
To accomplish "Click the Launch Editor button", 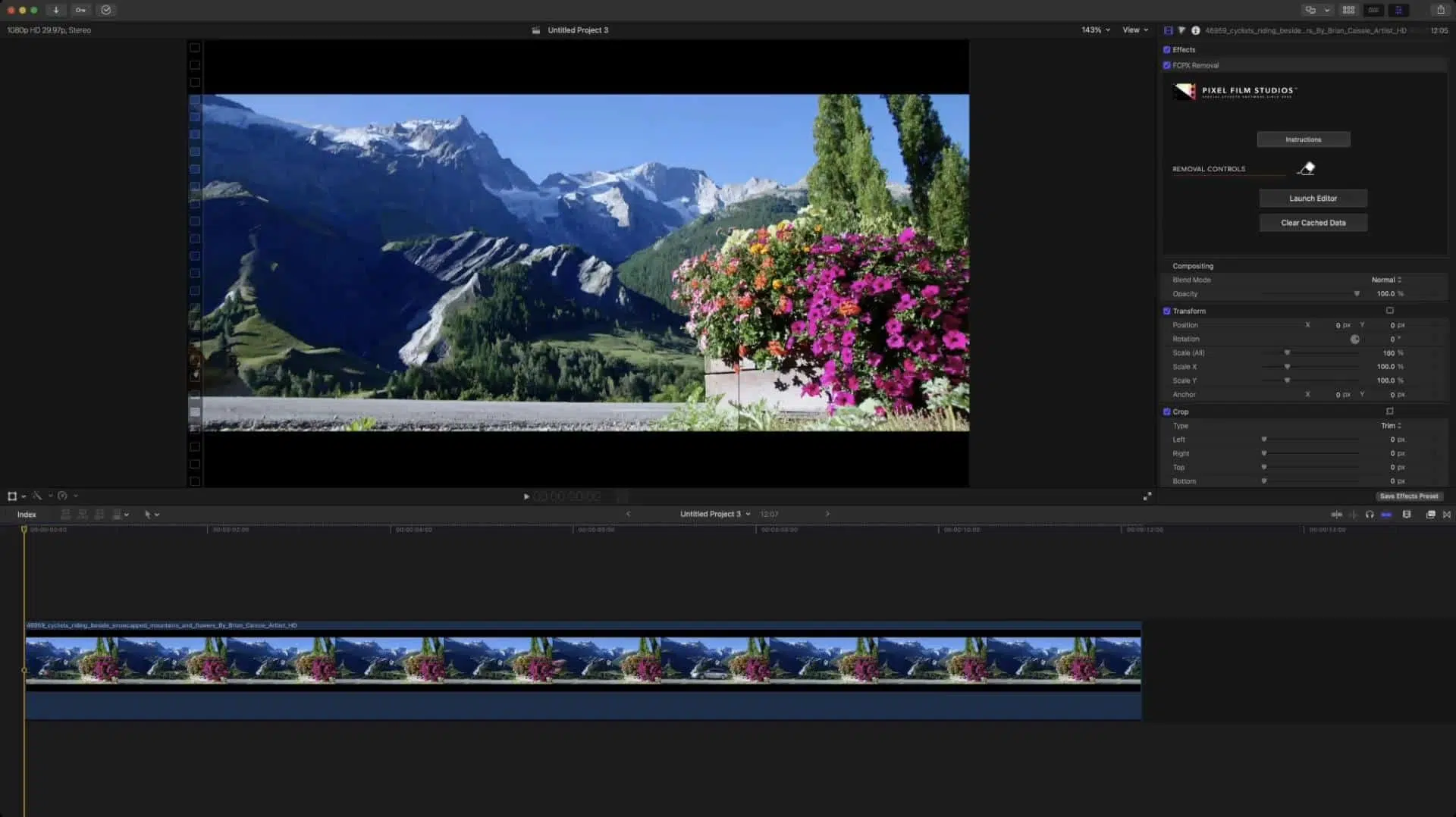I will tap(1313, 199).
